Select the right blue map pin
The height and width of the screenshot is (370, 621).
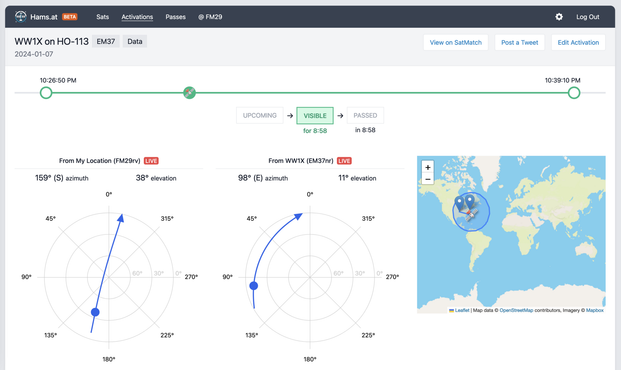pos(470,201)
